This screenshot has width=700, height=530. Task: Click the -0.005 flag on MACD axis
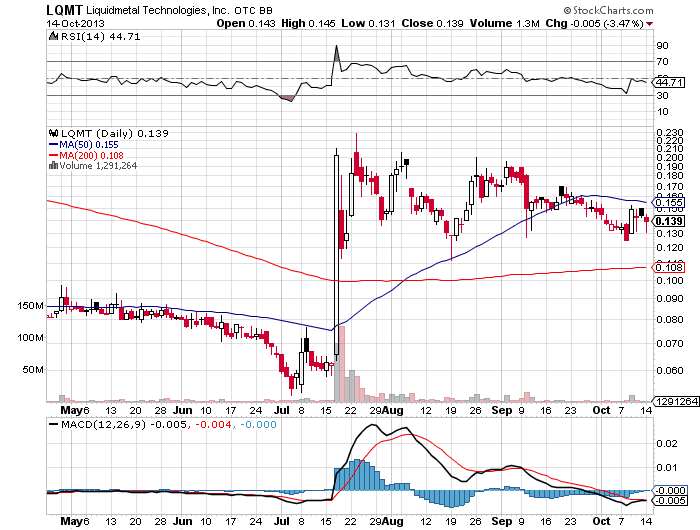pyautogui.click(x=669, y=501)
